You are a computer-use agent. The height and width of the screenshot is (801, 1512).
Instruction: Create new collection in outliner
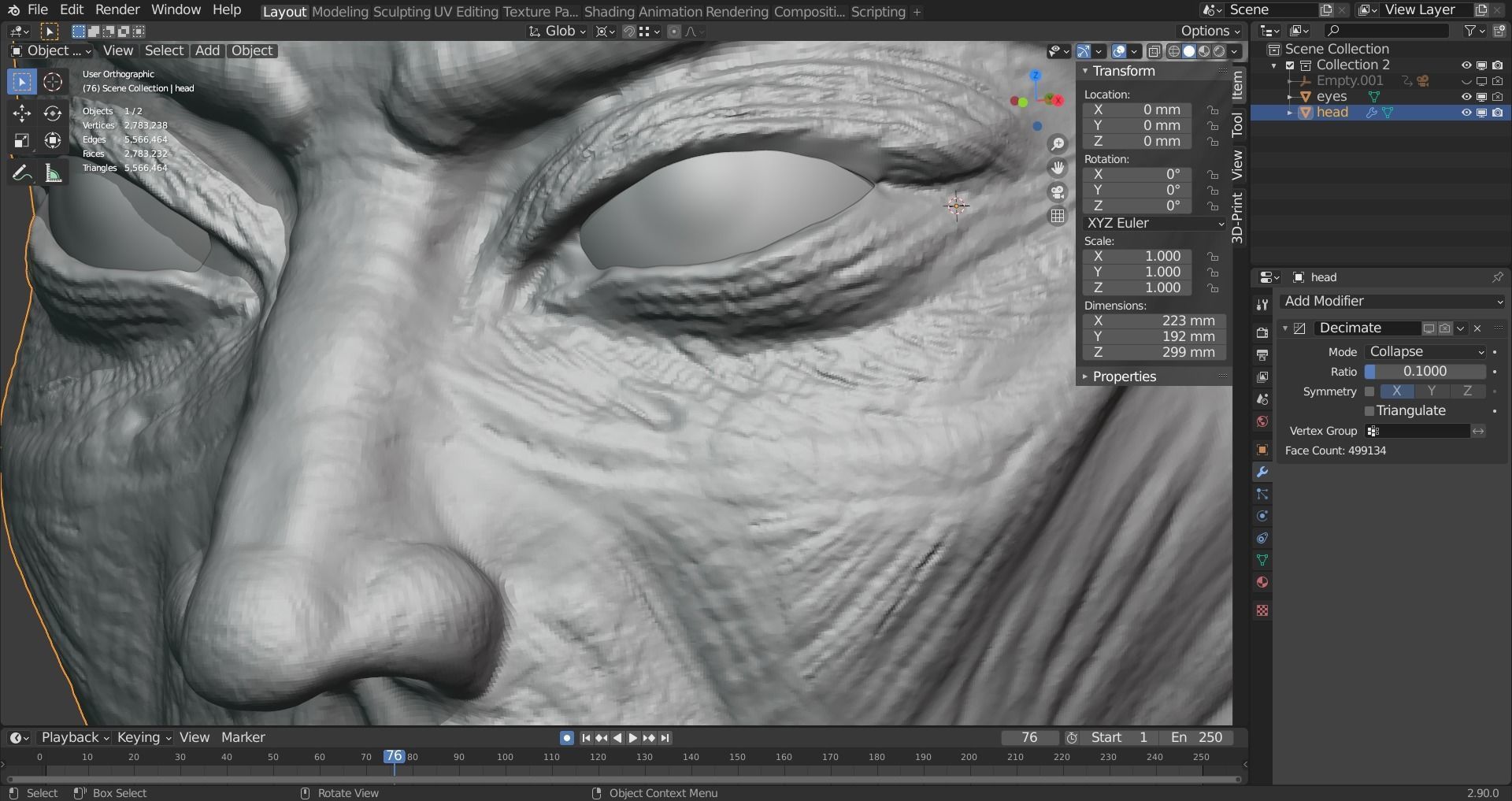tap(1499, 31)
